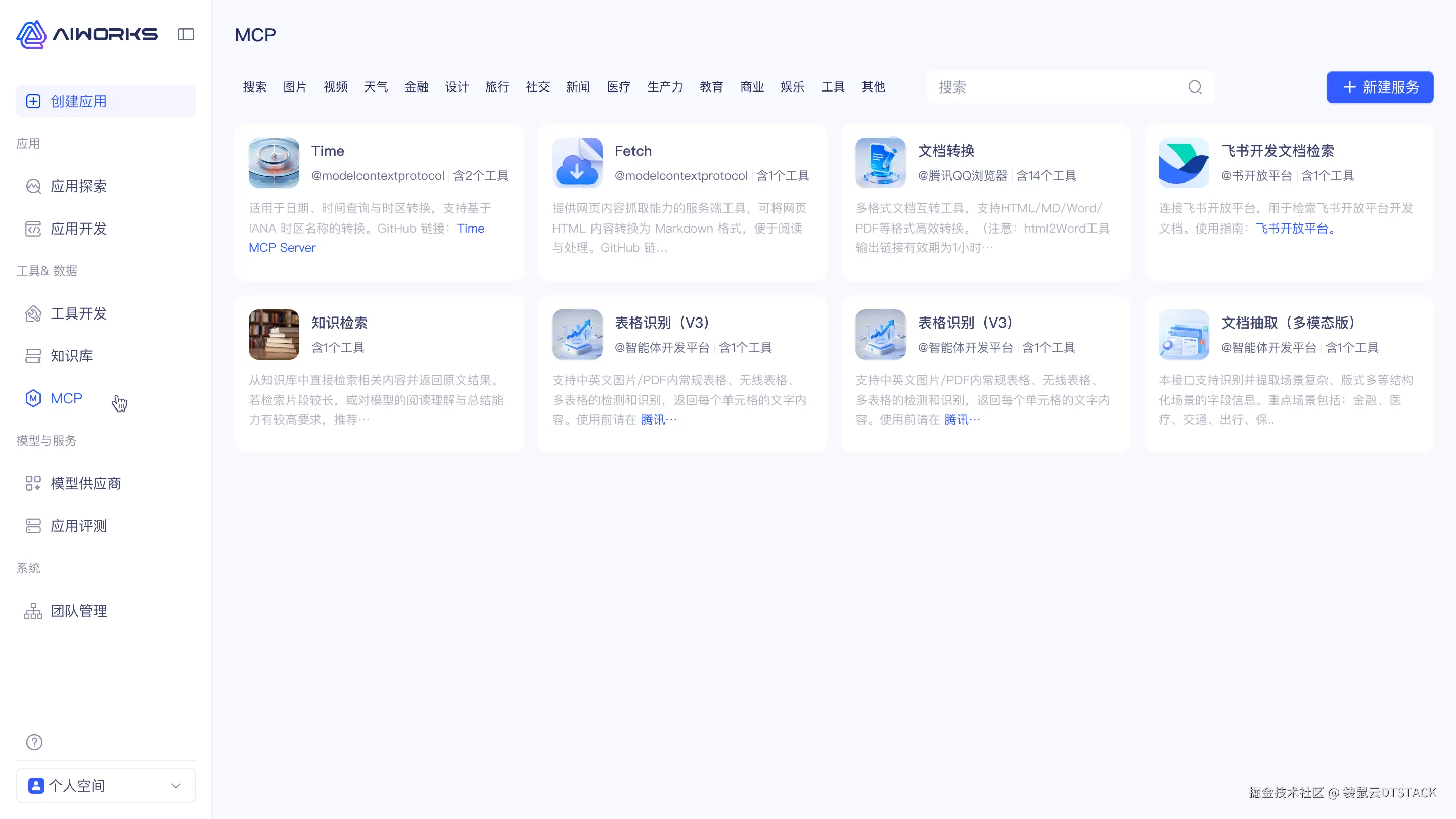The width and height of the screenshot is (1456, 819).
Task: Click the 文档转换 service icon
Action: point(880,163)
